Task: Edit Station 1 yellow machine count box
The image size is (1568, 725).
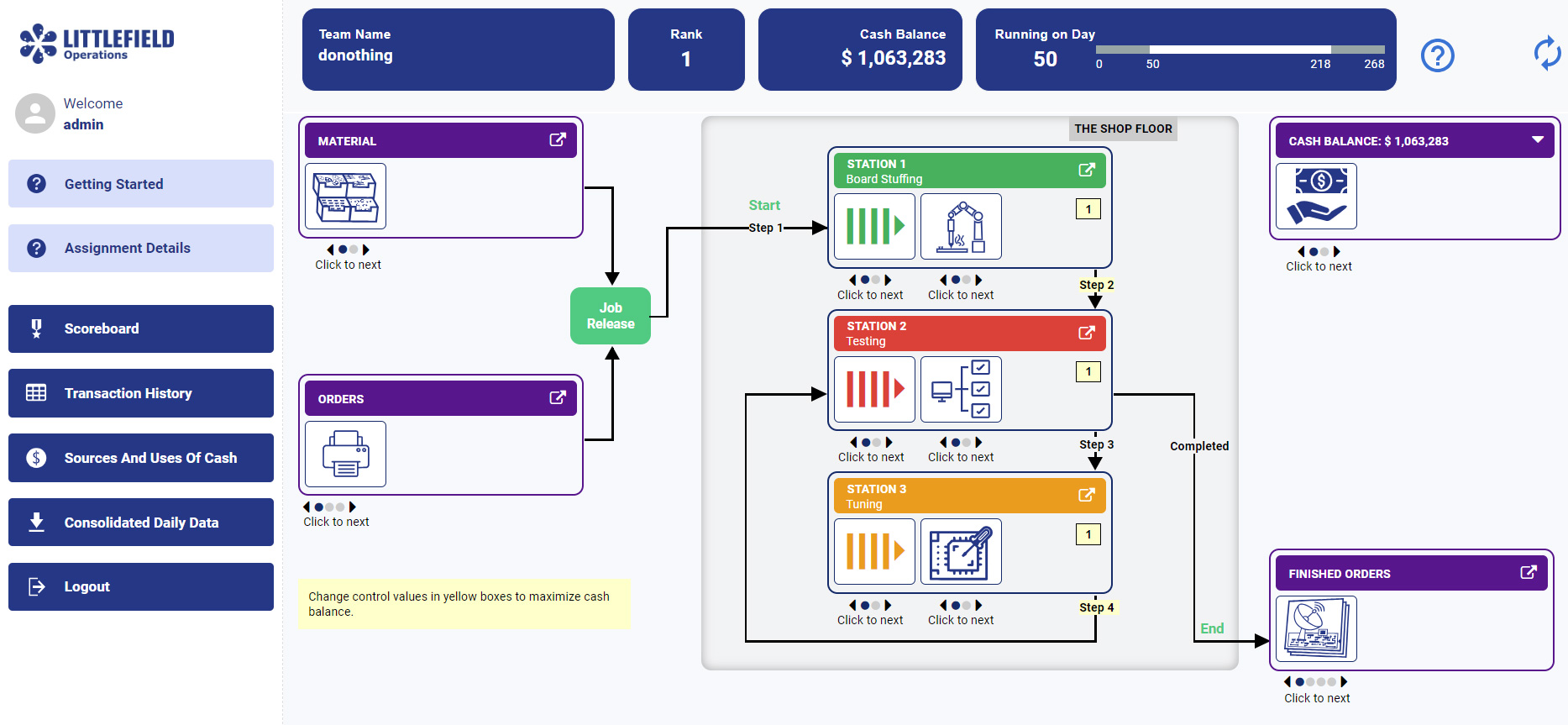Action: click(x=1088, y=209)
